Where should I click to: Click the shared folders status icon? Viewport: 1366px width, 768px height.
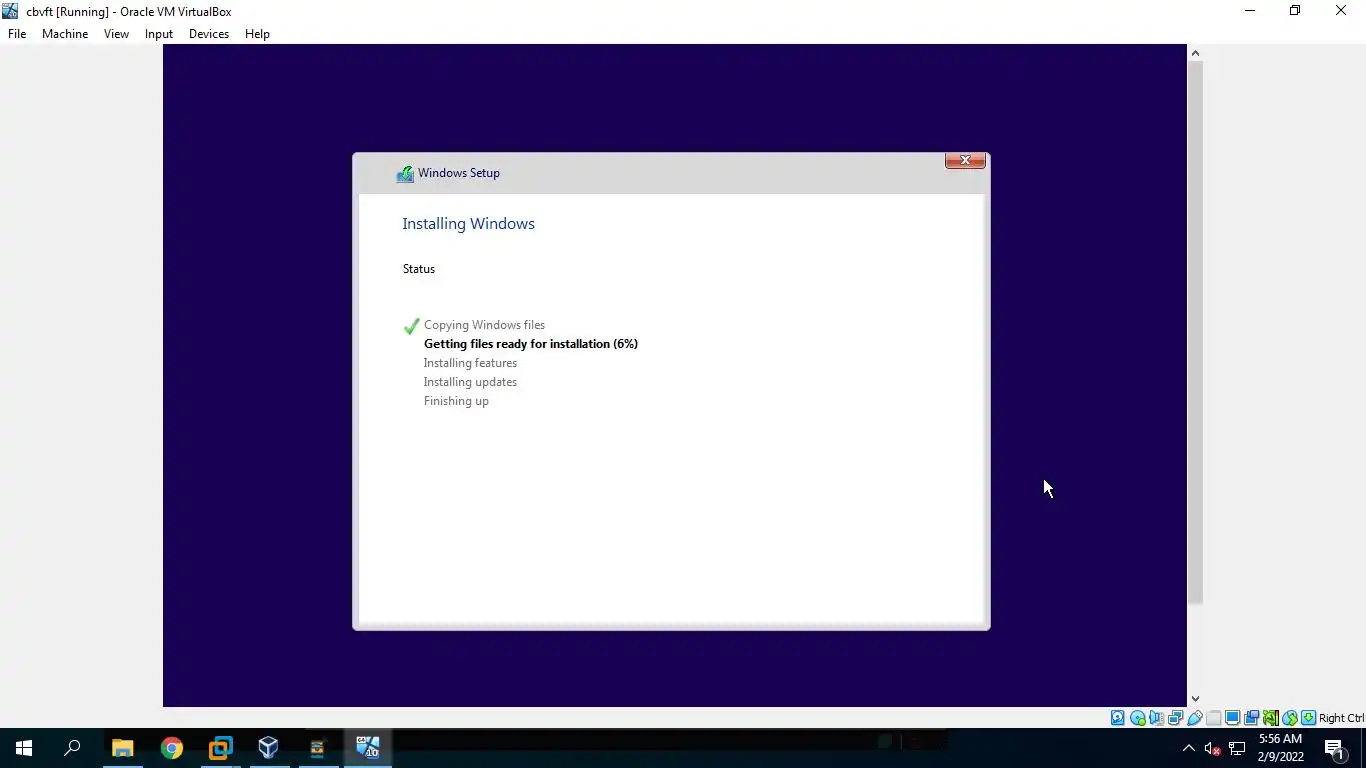(1213, 718)
